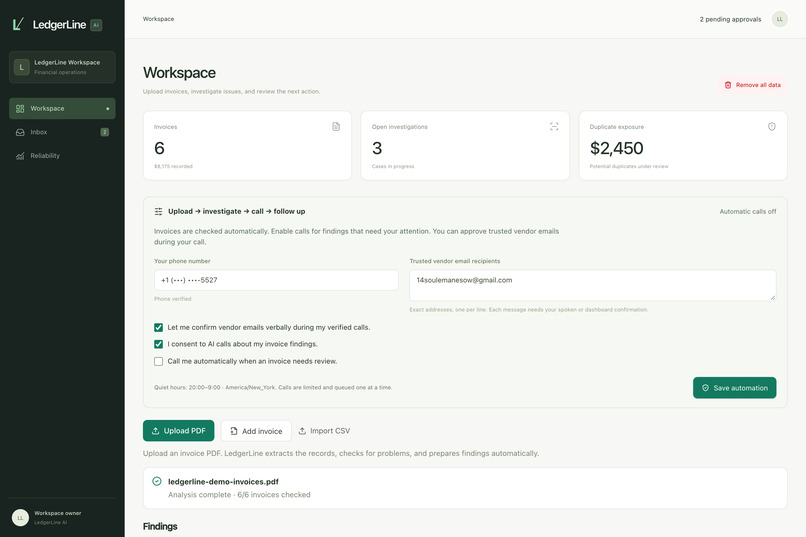
Task: Click the file icon in Add invoice
Action: 233,431
